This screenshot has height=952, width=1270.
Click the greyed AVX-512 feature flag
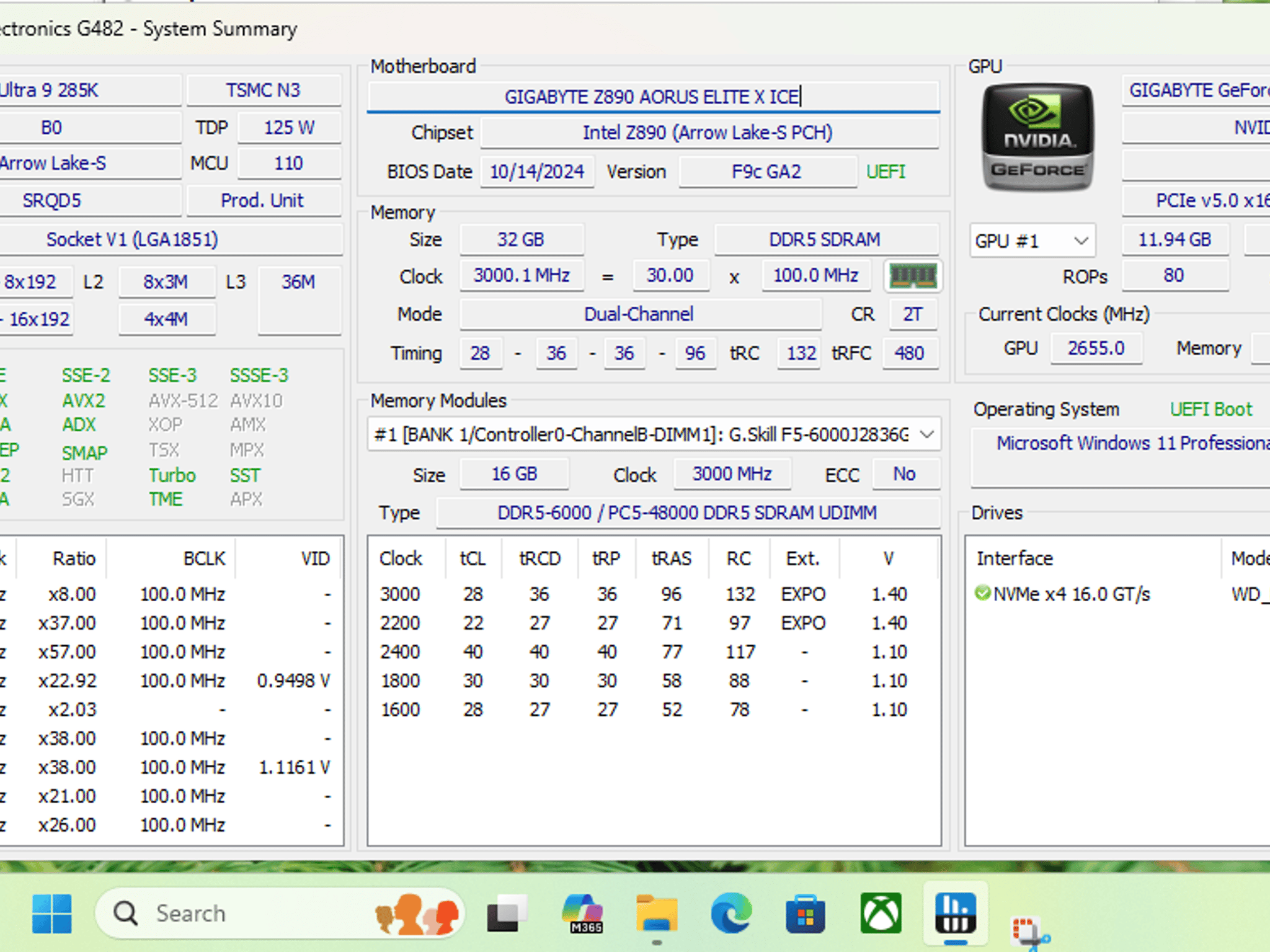click(184, 401)
